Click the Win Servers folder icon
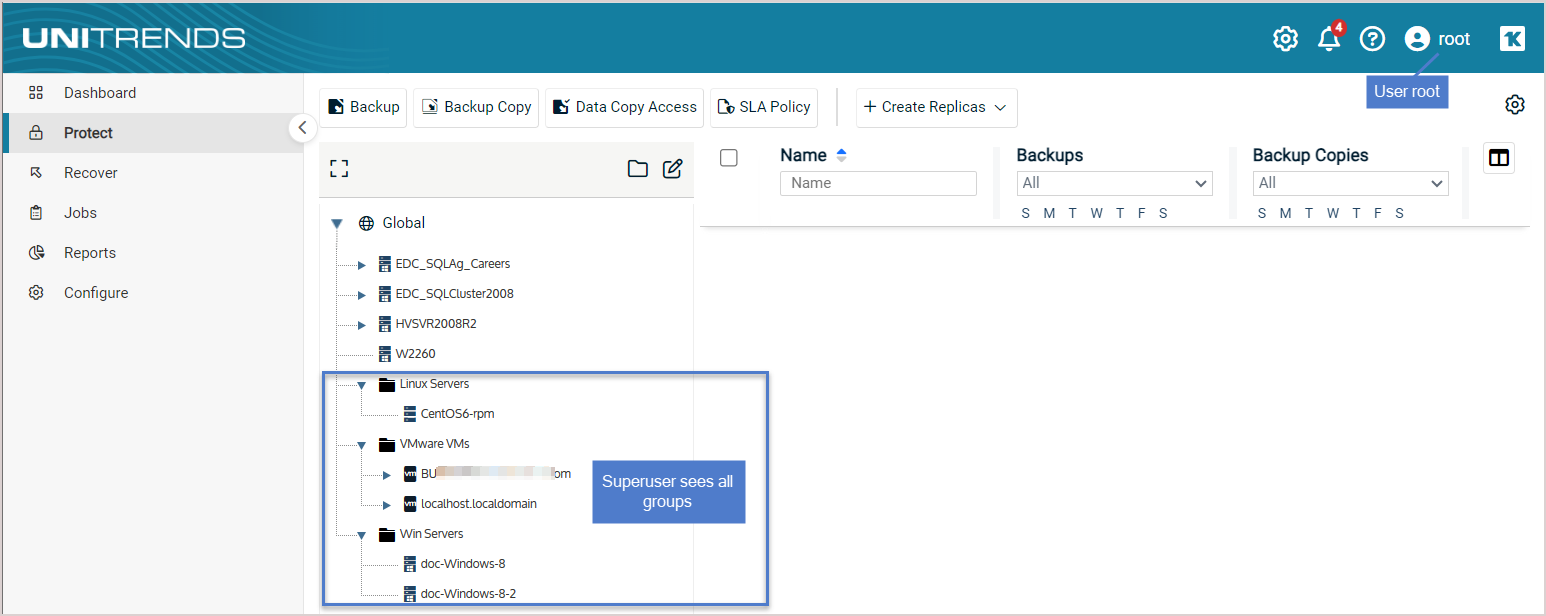 point(387,534)
